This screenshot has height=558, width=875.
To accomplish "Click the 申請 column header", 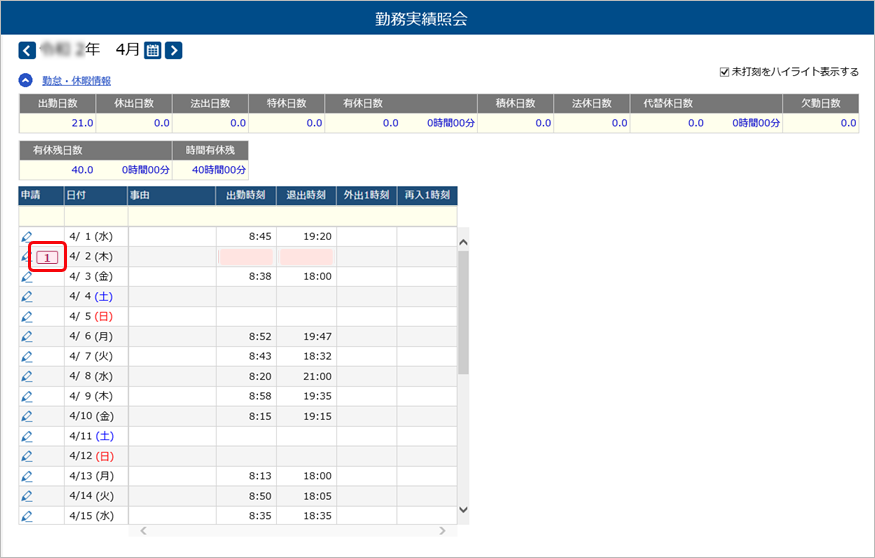I will (41, 195).
